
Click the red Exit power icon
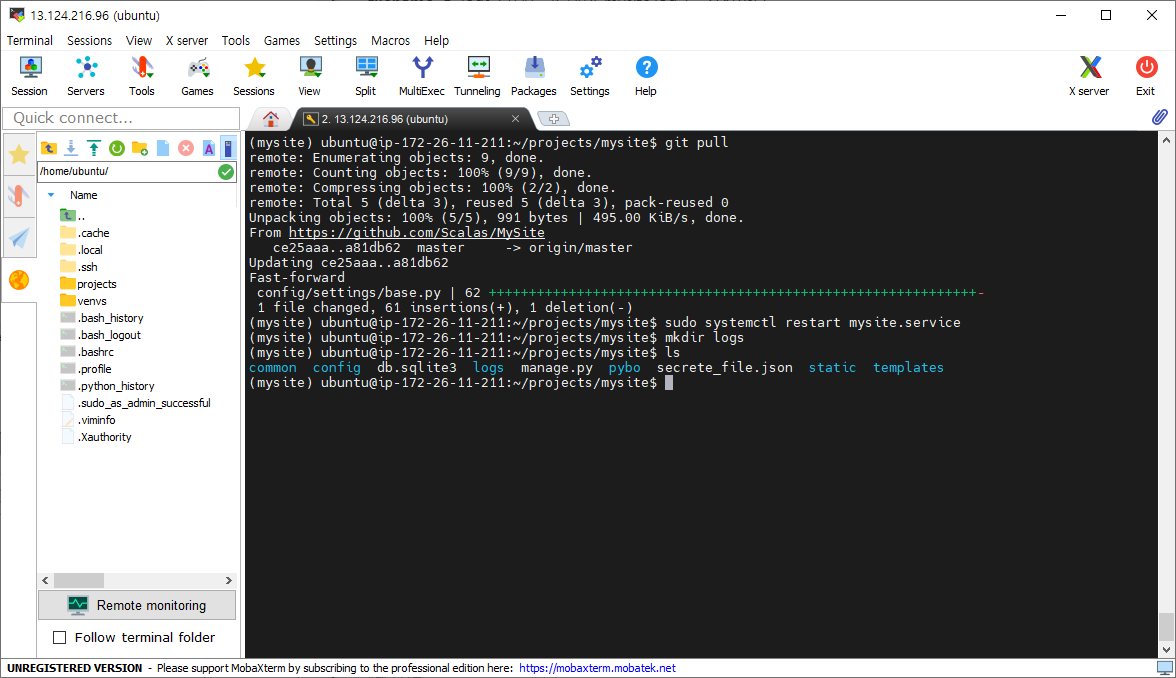pyautogui.click(x=1145, y=76)
